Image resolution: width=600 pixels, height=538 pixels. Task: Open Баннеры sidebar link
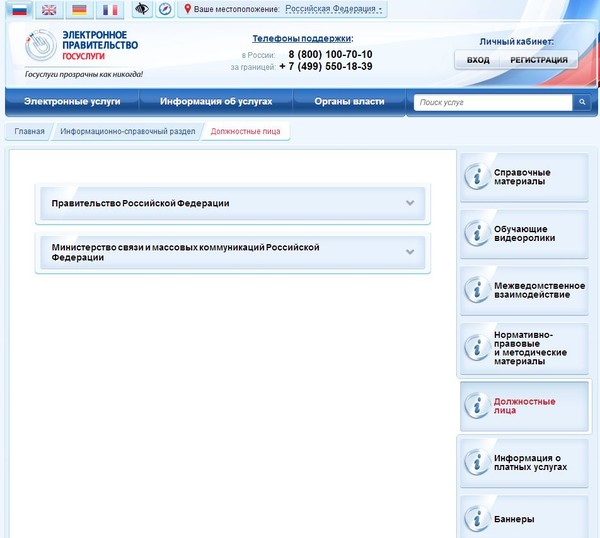pyautogui.click(x=524, y=519)
